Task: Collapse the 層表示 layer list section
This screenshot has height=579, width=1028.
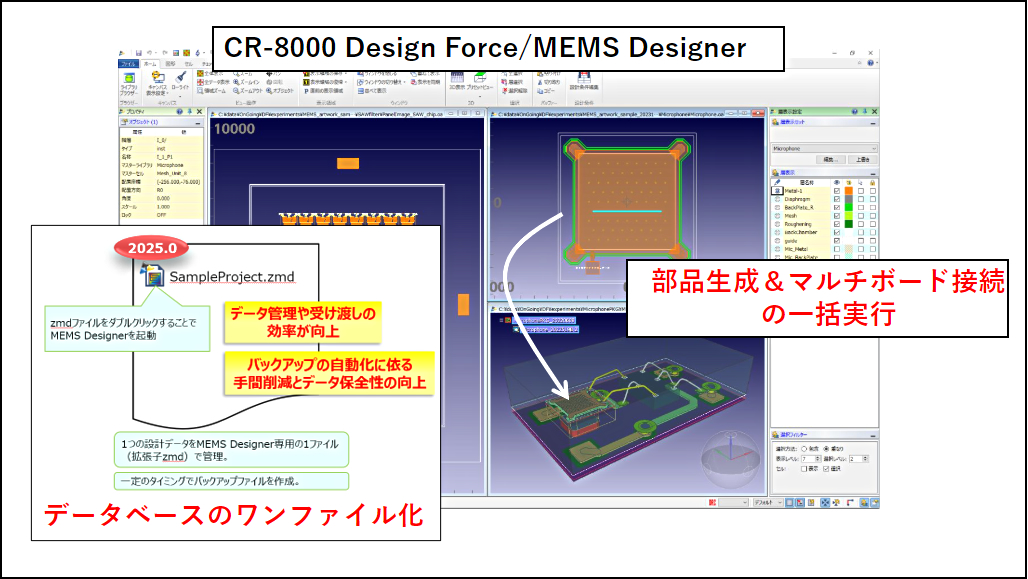Action: pos(873,172)
